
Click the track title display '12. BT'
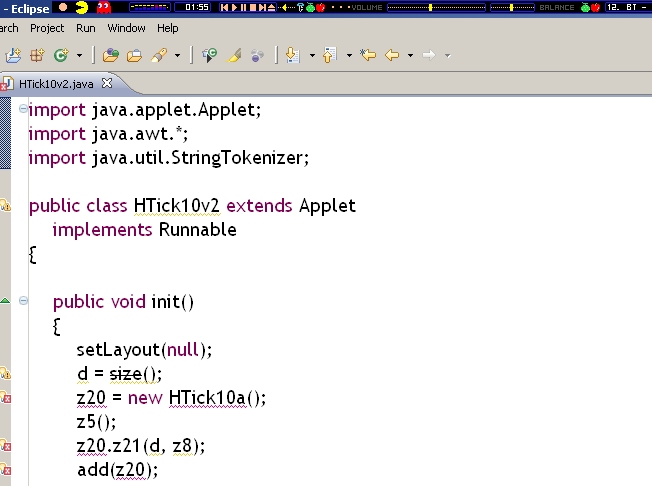click(627, 7)
